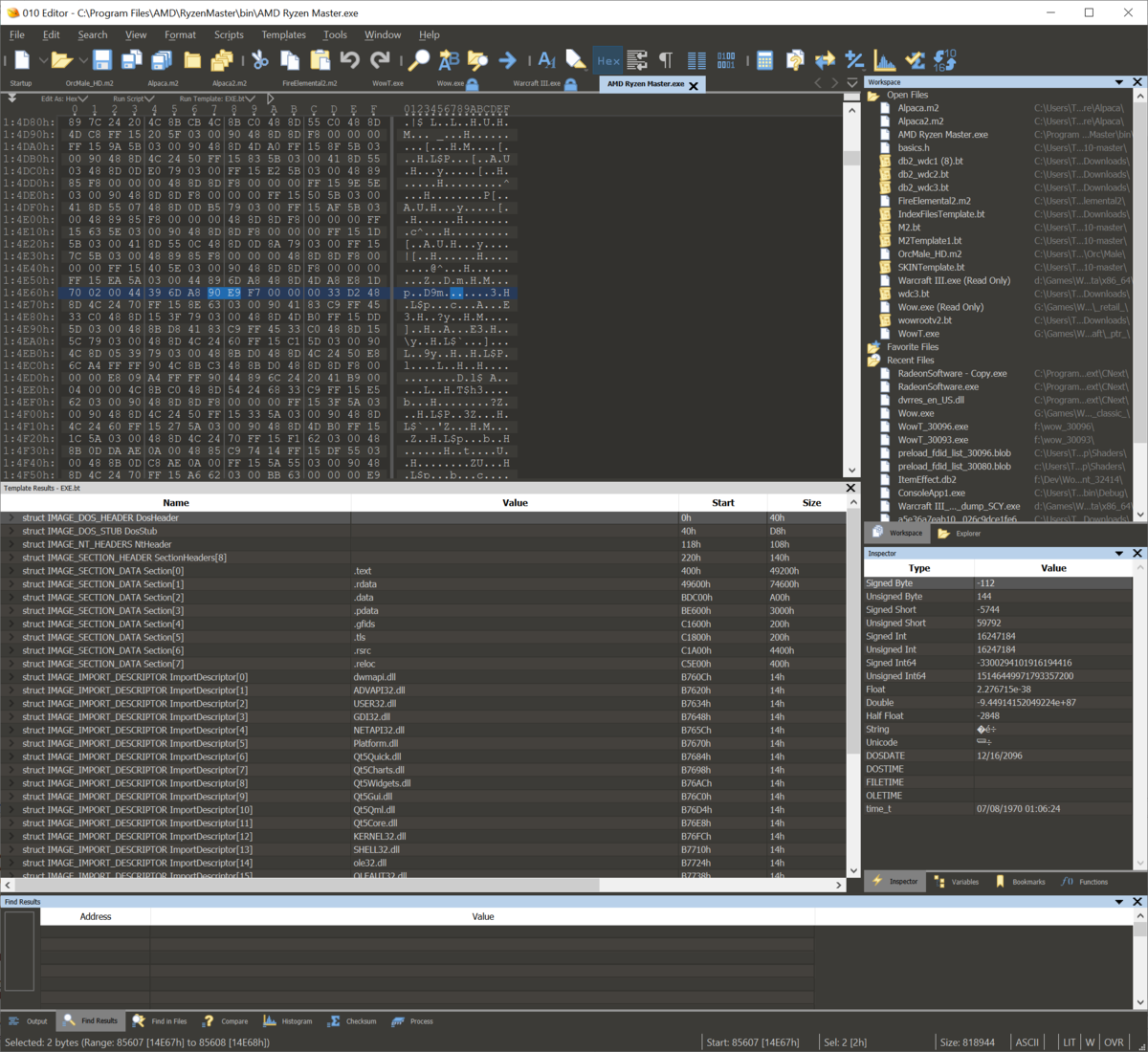Click the binary 0100 view icon
Screen dimensions: 1148x1052
click(726, 60)
